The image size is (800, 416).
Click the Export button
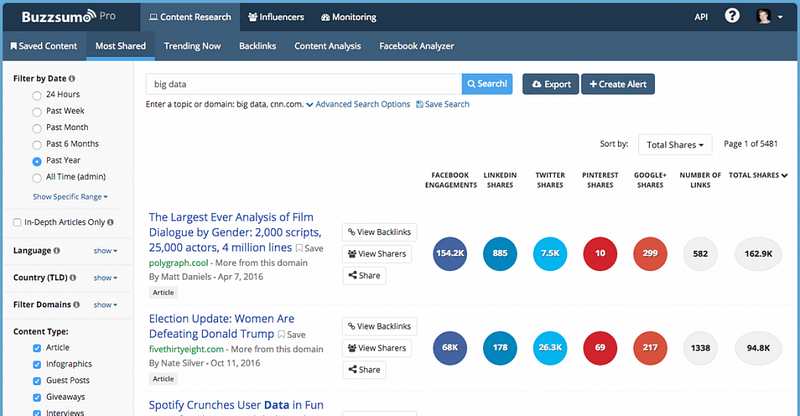tap(551, 84)
